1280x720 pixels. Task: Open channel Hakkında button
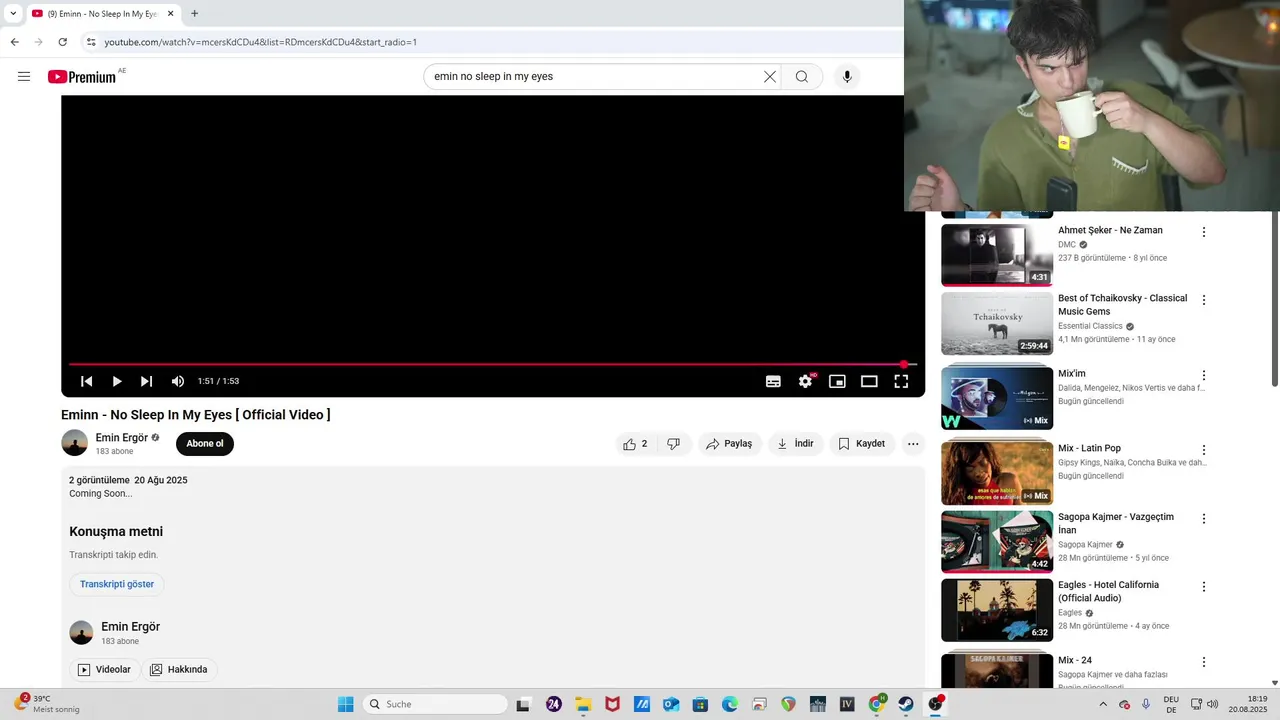[x=179, y=670]
